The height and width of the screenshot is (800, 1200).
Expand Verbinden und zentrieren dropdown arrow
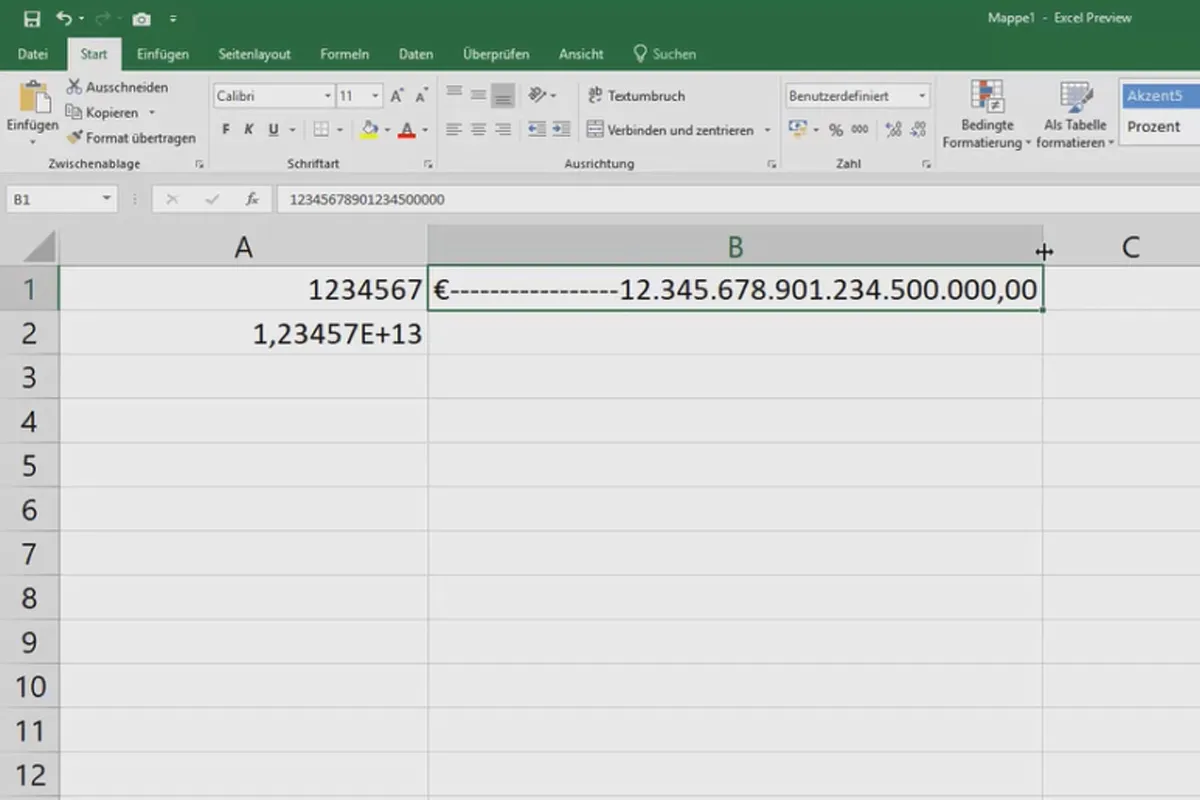coord(768,130)
